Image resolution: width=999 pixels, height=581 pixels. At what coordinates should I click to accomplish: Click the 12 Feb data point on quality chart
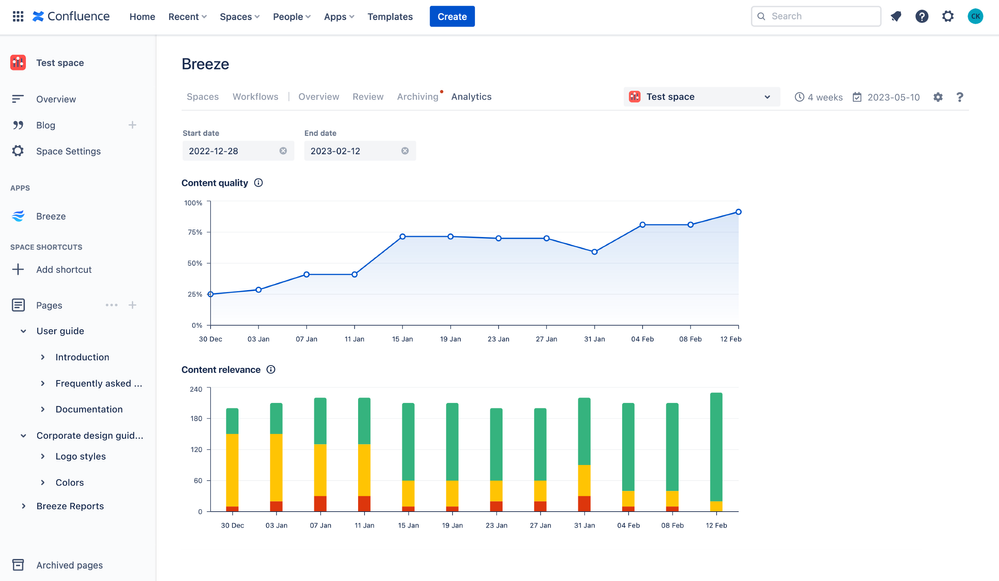pos(738,212)
